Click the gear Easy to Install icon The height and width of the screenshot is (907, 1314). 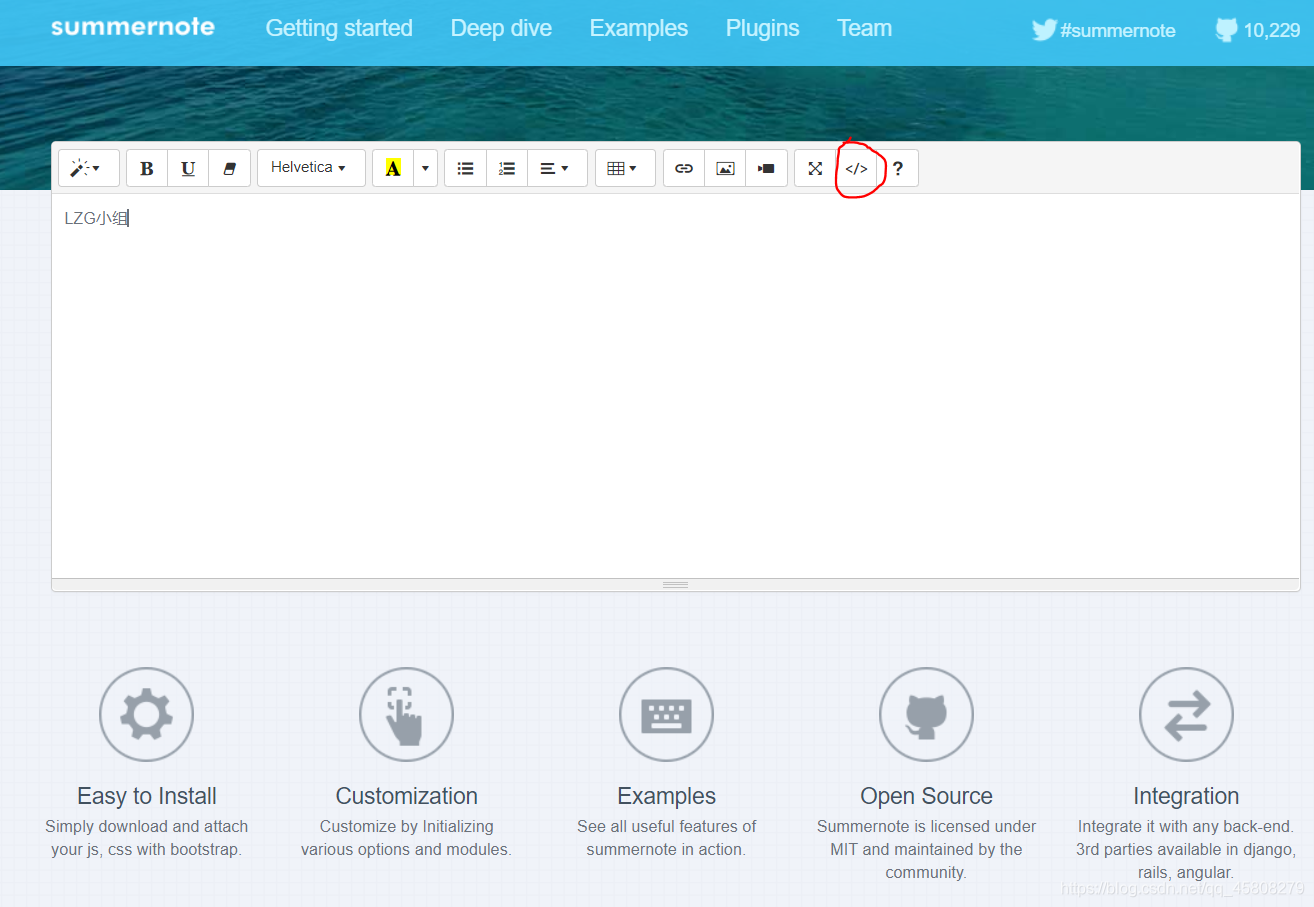click(x=146, y=714)
